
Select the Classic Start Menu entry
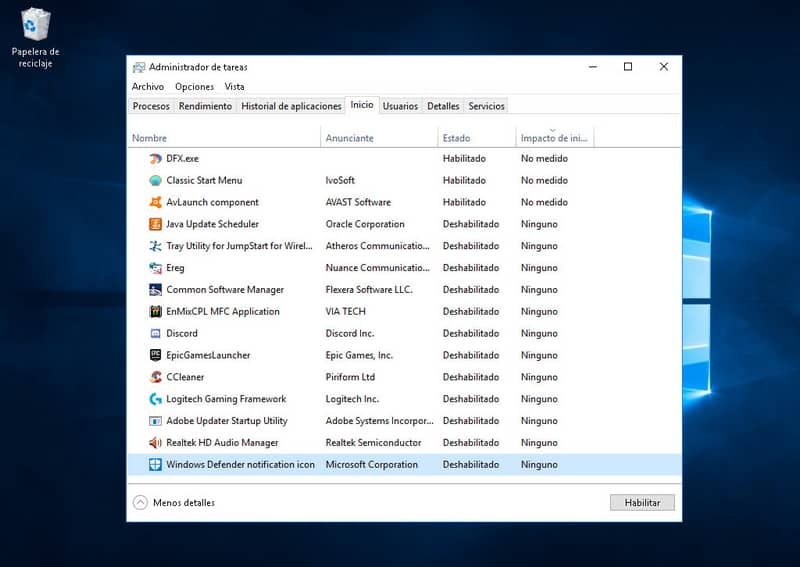pos(204,181)
